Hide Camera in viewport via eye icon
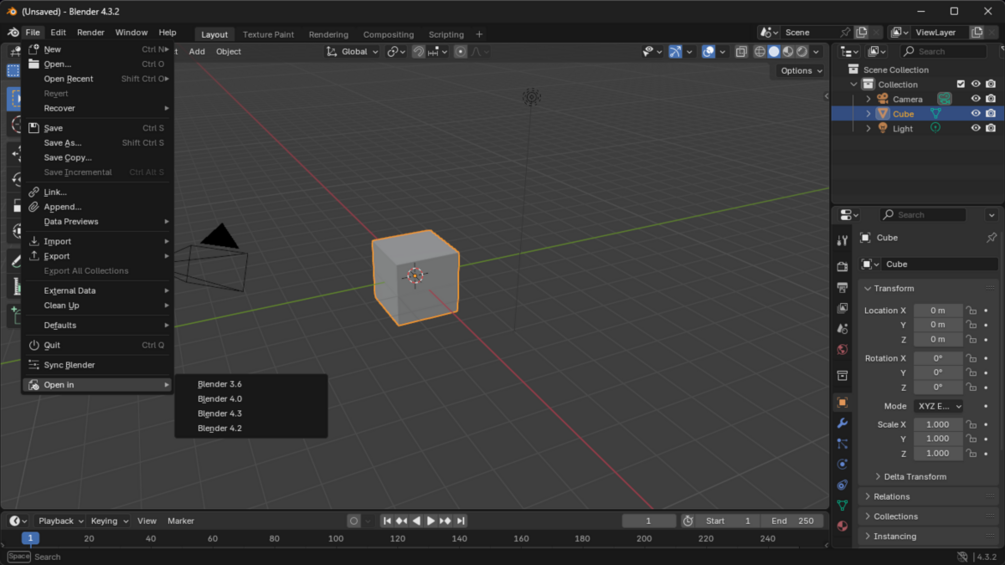The height and width of the screenshot is (565, 1005). [x=976, y=99]
